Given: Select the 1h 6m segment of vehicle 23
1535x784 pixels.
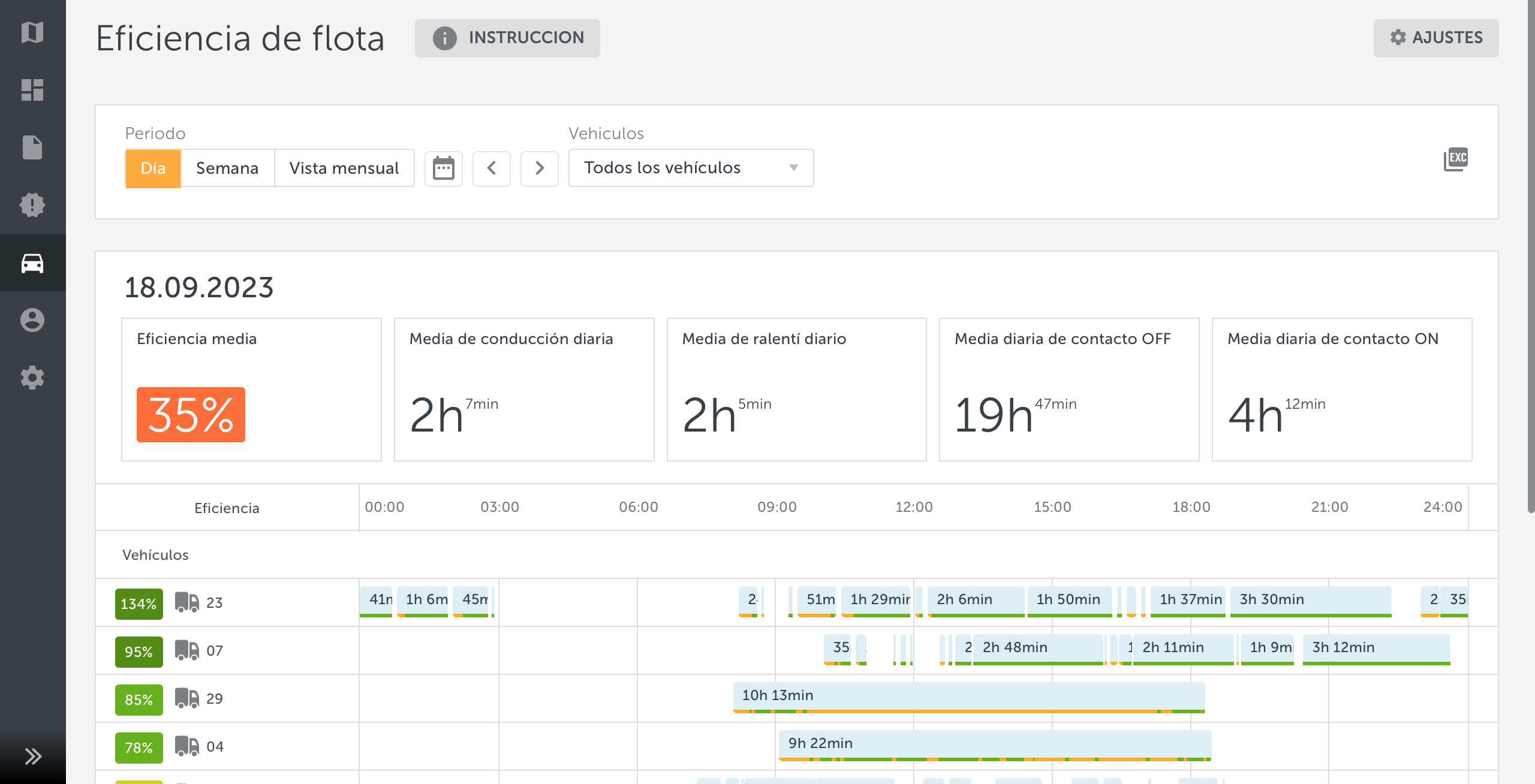Looking at the screenshot, I should (422, 601).
